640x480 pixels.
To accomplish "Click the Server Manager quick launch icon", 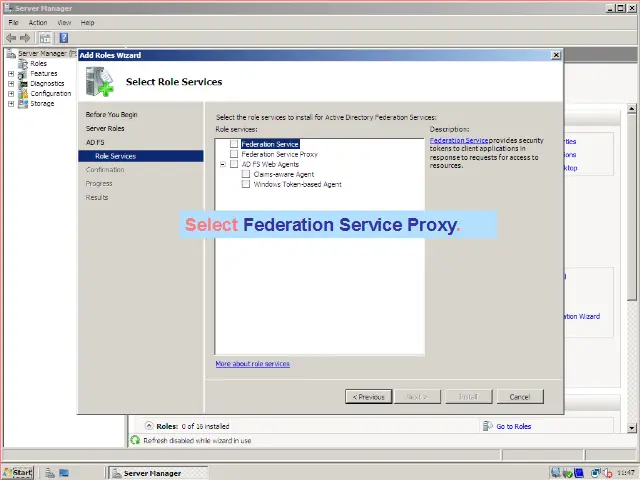I will tap(50, 473).
